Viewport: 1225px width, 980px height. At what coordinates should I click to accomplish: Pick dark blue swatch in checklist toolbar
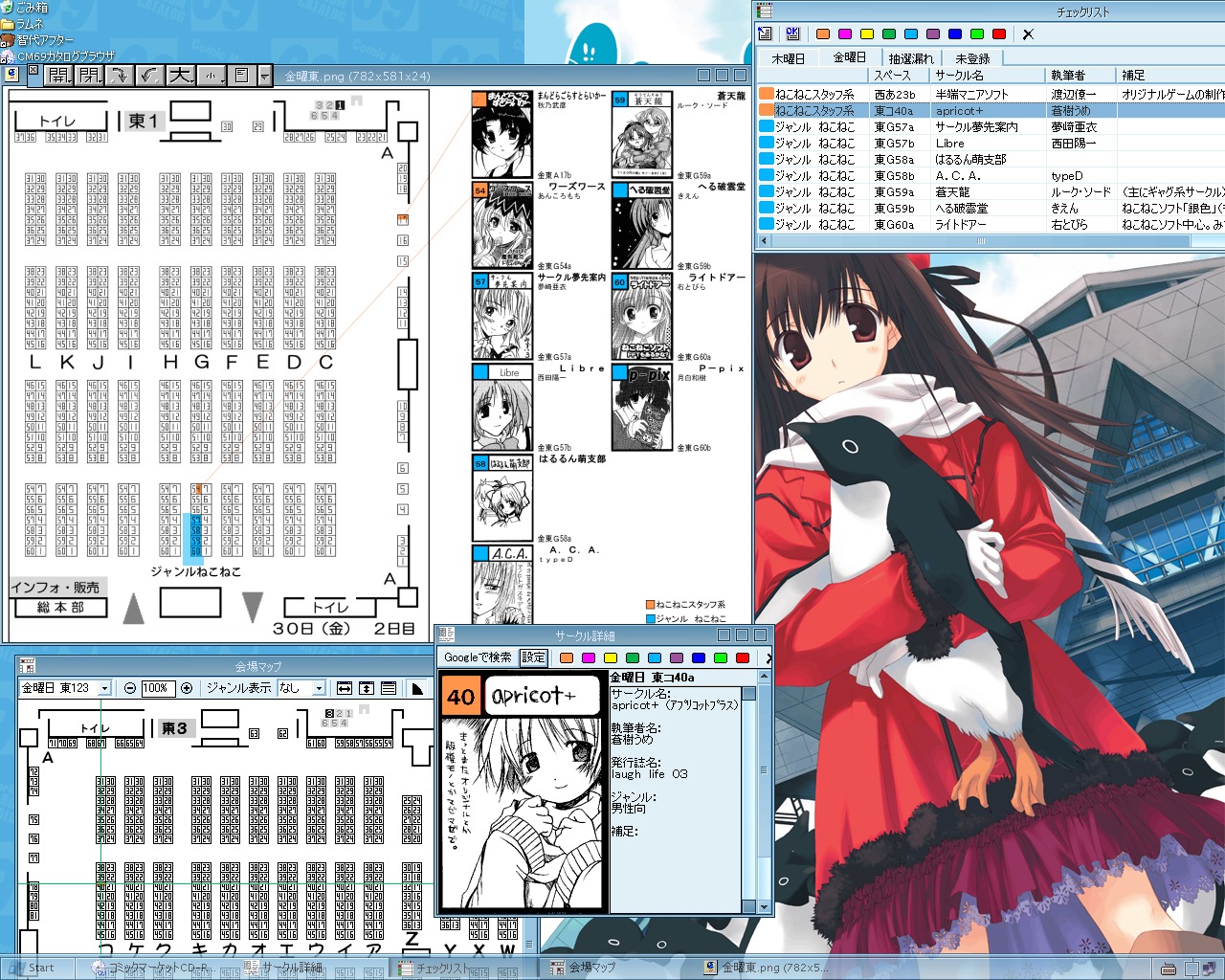(x=955, y=34)
